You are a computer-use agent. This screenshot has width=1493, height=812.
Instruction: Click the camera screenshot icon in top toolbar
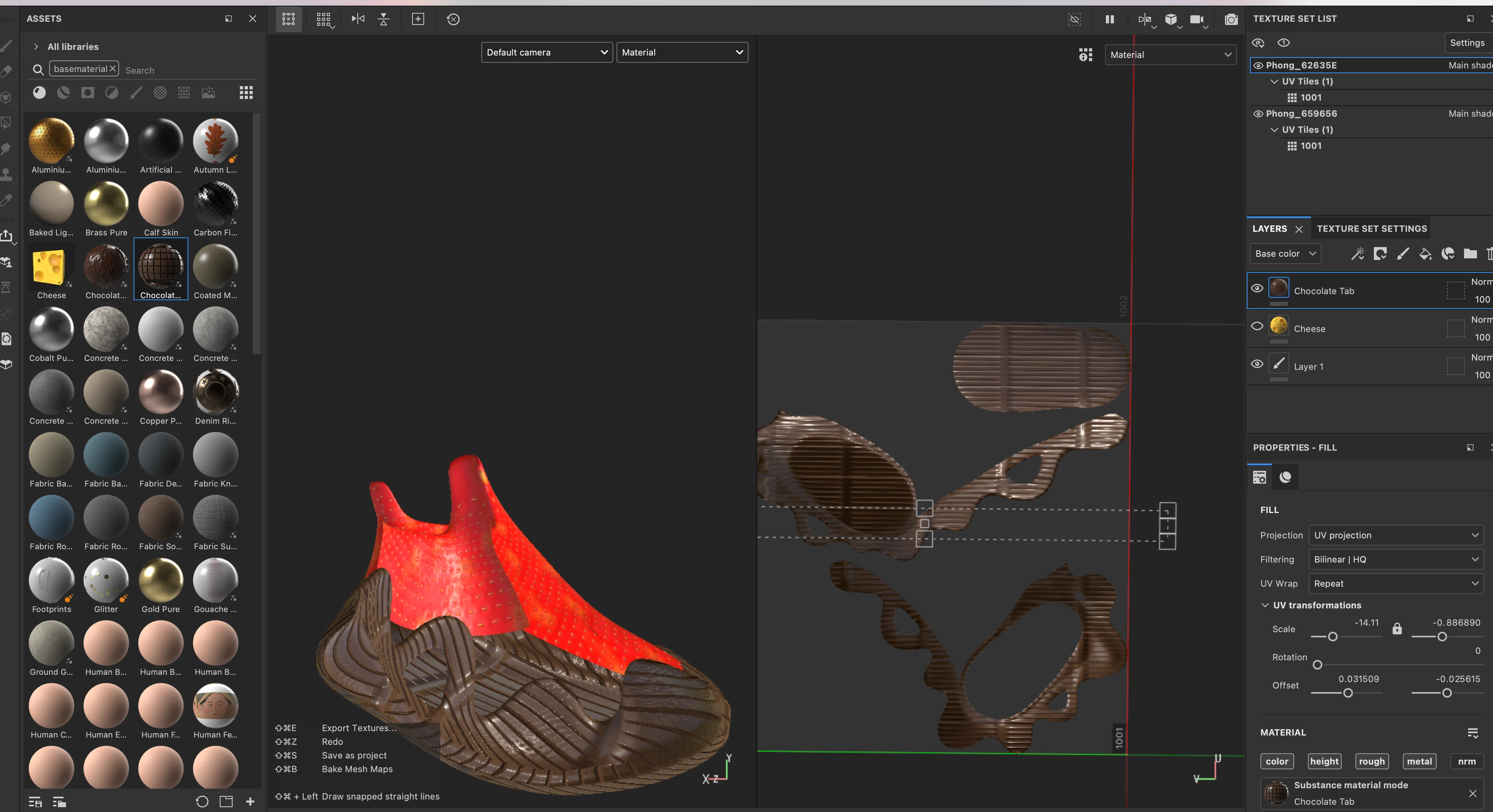1231,20
